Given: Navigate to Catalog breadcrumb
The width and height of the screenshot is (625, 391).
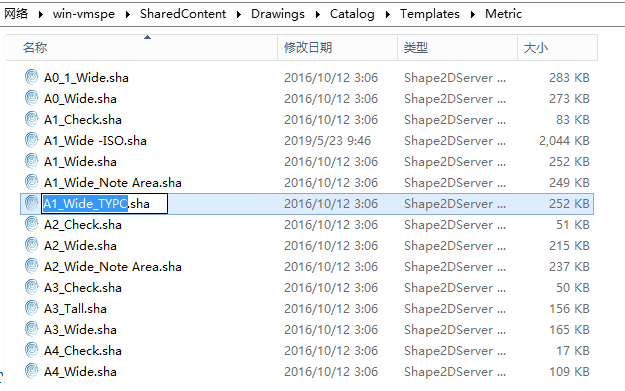Looking at the screenshot, I should (352, 14).
